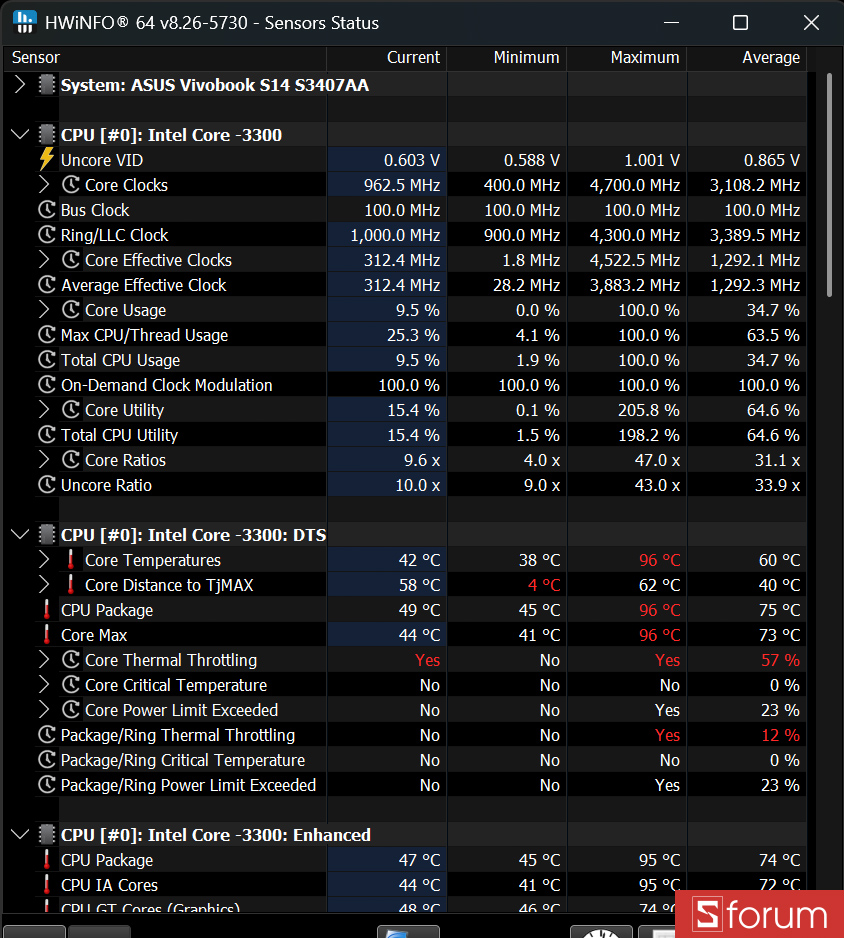Maximize the HWiNFO Sensors Status window

[x=741, y=23]
